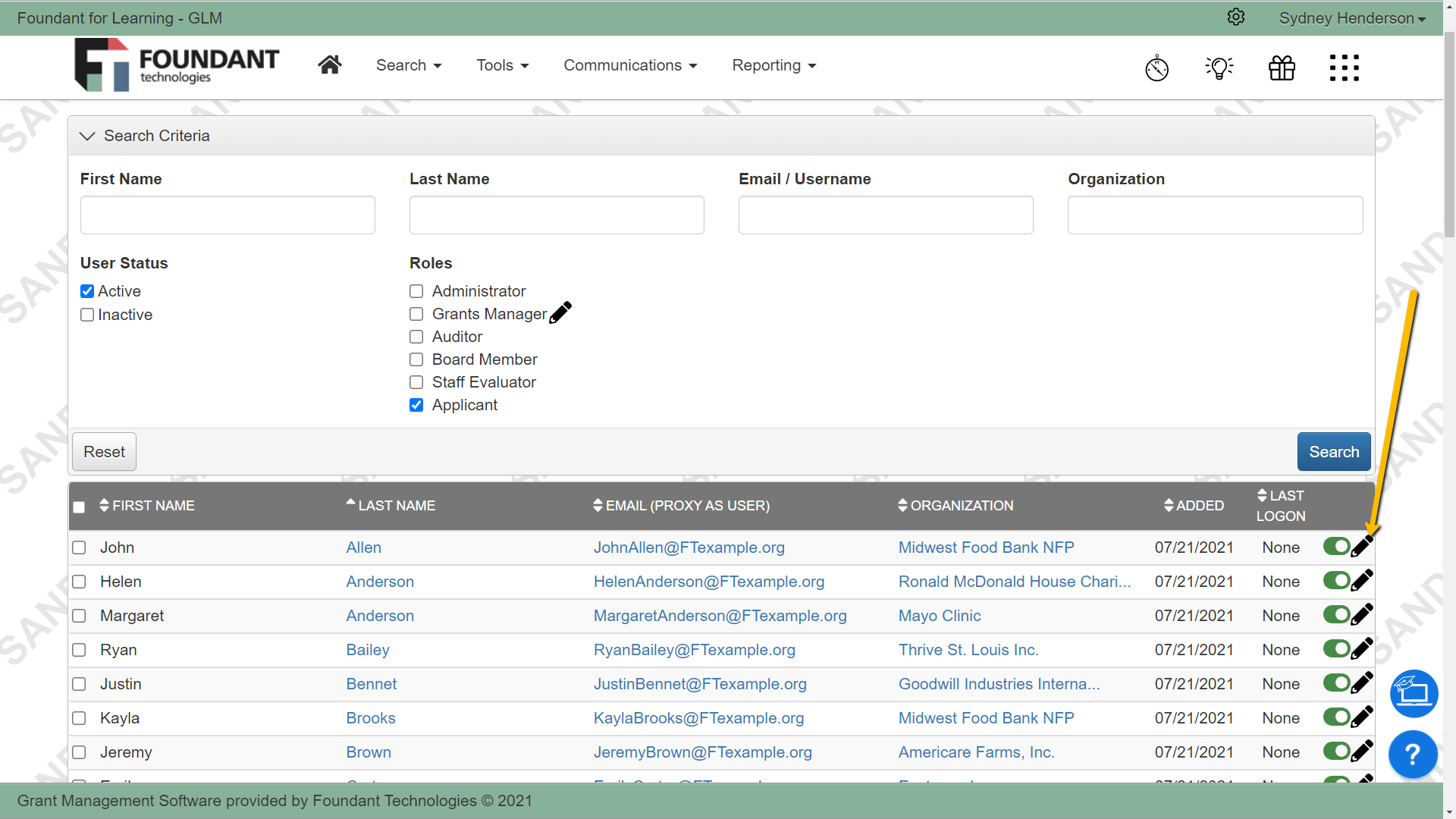Open Sydney Henderson user menu

coord(1352,18)
